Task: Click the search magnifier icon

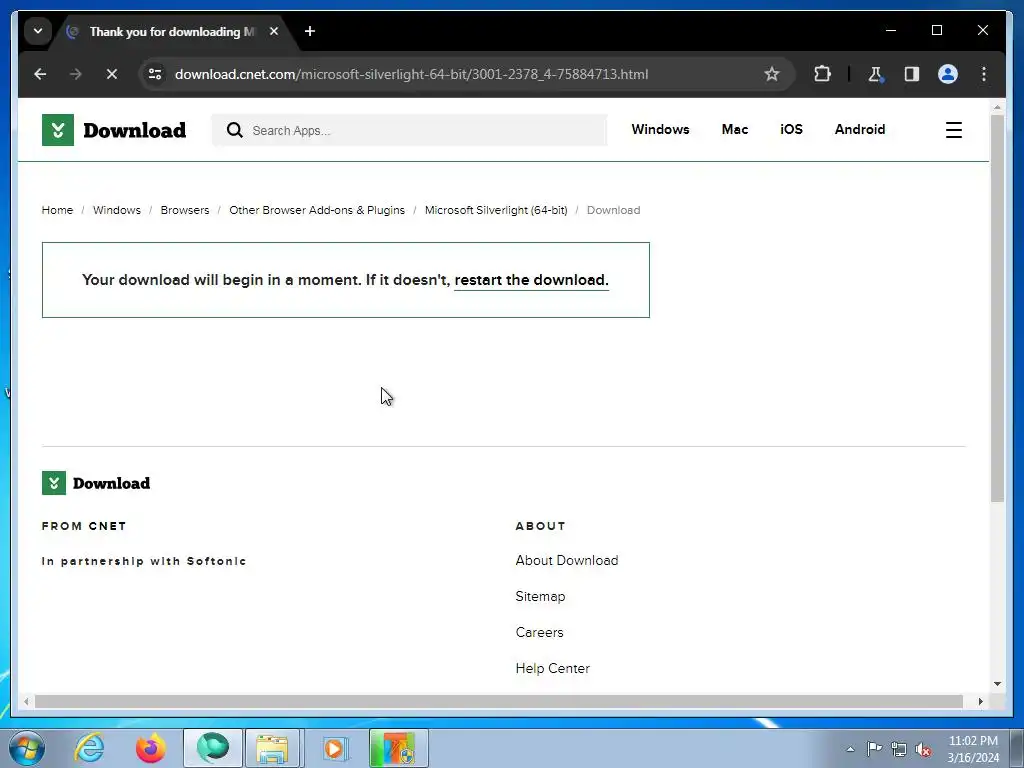Action: (x=234, y=130)
